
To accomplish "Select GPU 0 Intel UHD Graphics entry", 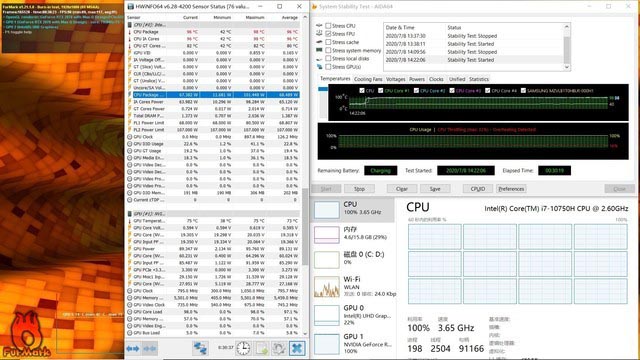I will click(353, 315).
